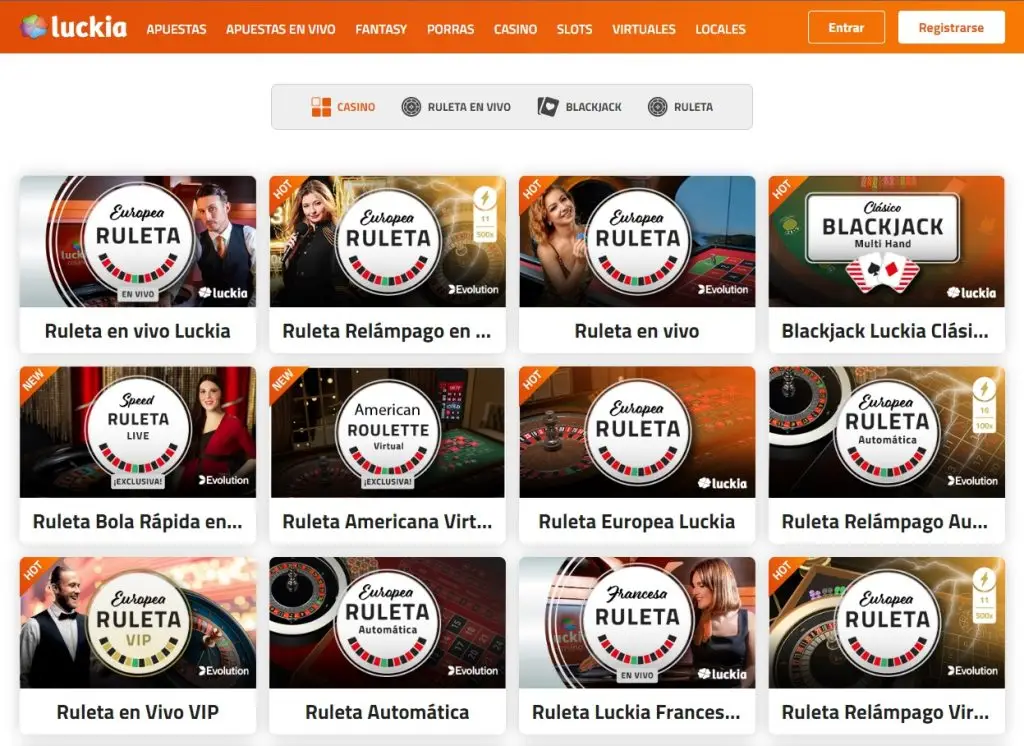Click the 'Ruleta Americana Virt...' title
Image resolution: width=1024 pixels, height=746 pixels.
coord(387,521)
